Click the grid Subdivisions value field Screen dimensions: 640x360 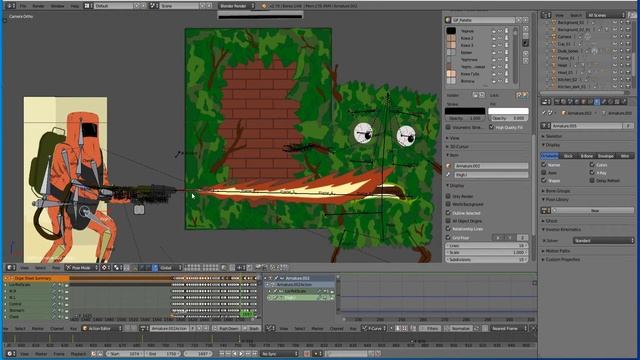(x=487, y=260)
